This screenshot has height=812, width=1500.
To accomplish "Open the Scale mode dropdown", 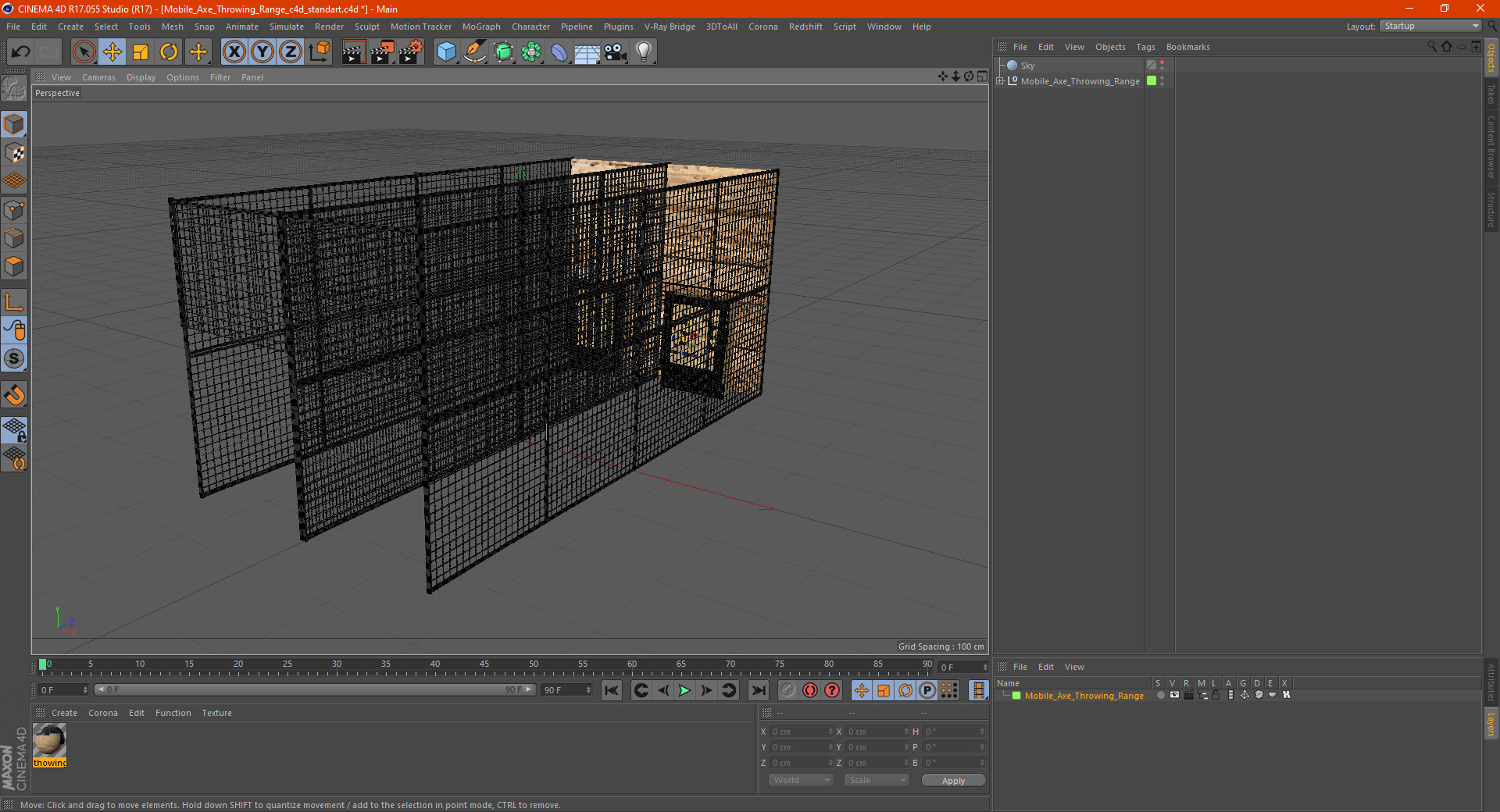I will pos(877,780).
